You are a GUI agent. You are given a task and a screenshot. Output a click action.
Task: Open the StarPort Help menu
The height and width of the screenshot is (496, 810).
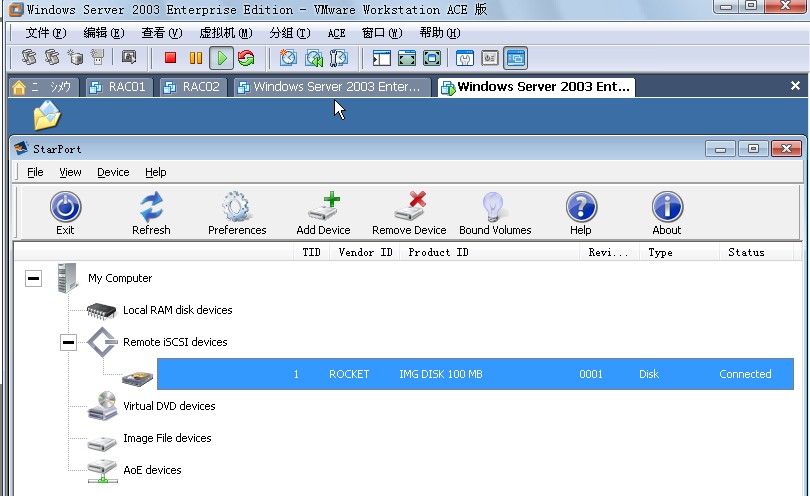(x=155, y=172)
